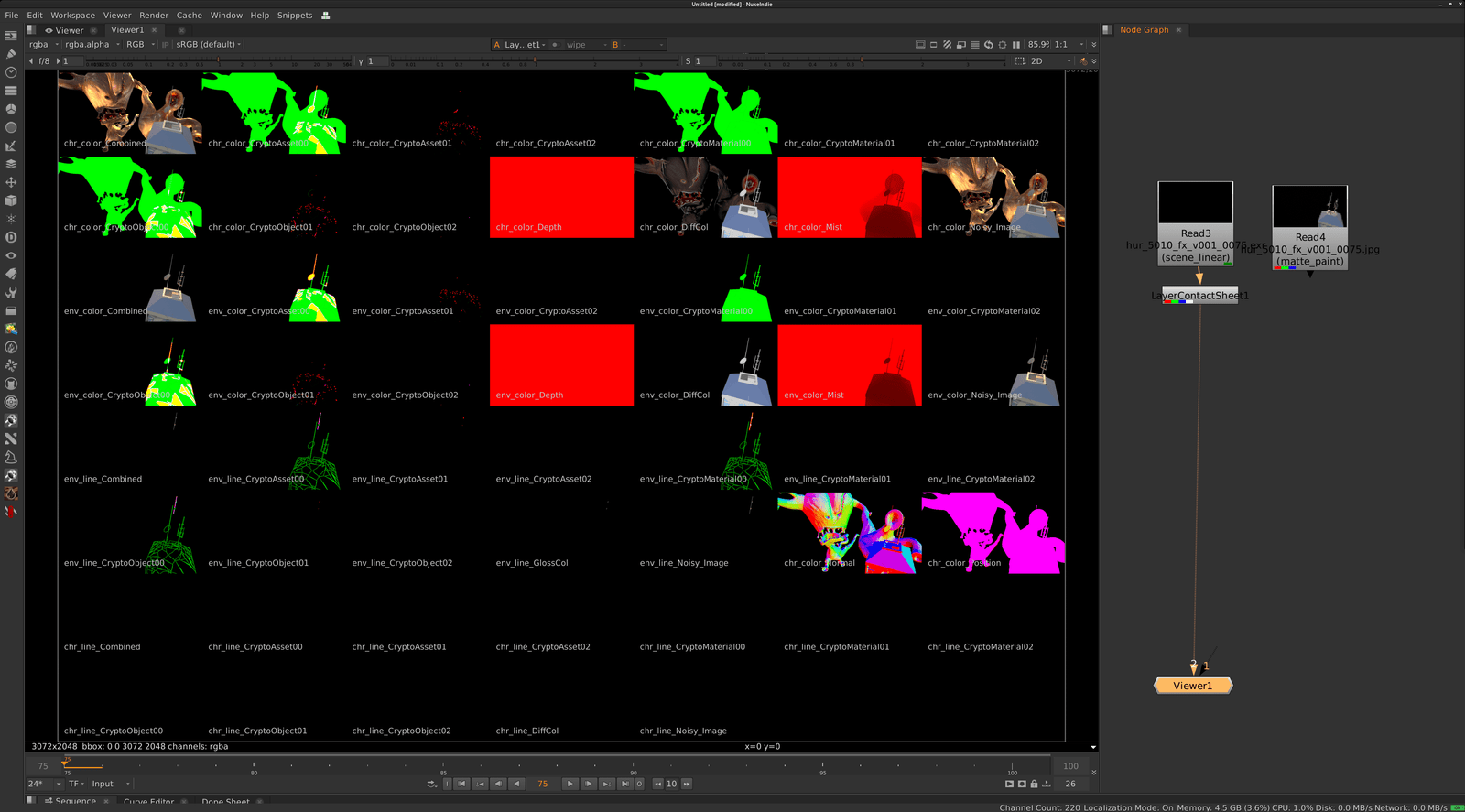Click the Snippets toolbar icon in menu bar
Image resolution: width=1465 pixels, height=812 pixels.
tap(325, 16)
